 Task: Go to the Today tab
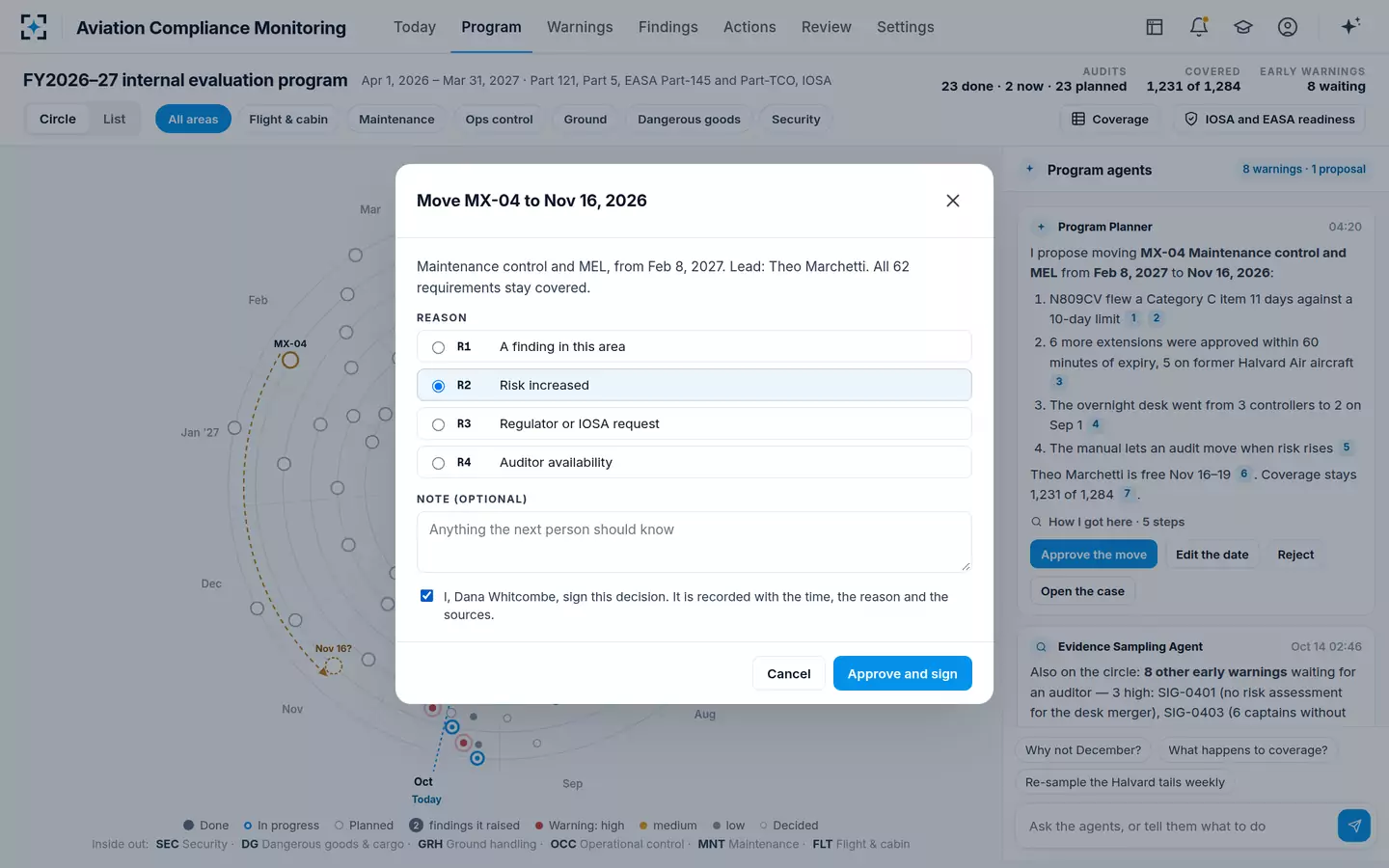pyautogui.click(x=415, y=27)
